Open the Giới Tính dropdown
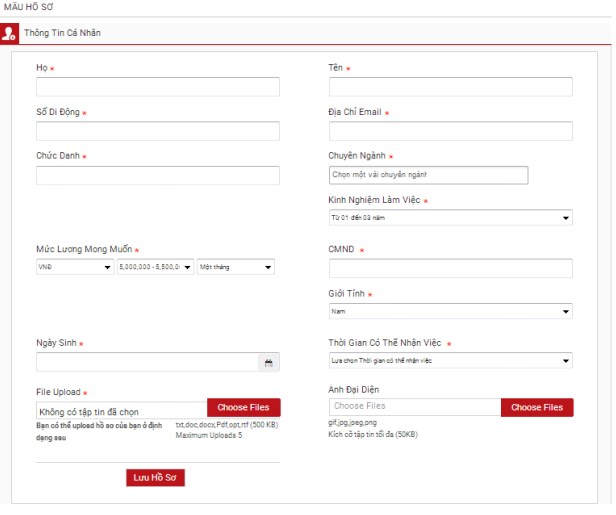The image size is (616, 515). coord(450,311)
